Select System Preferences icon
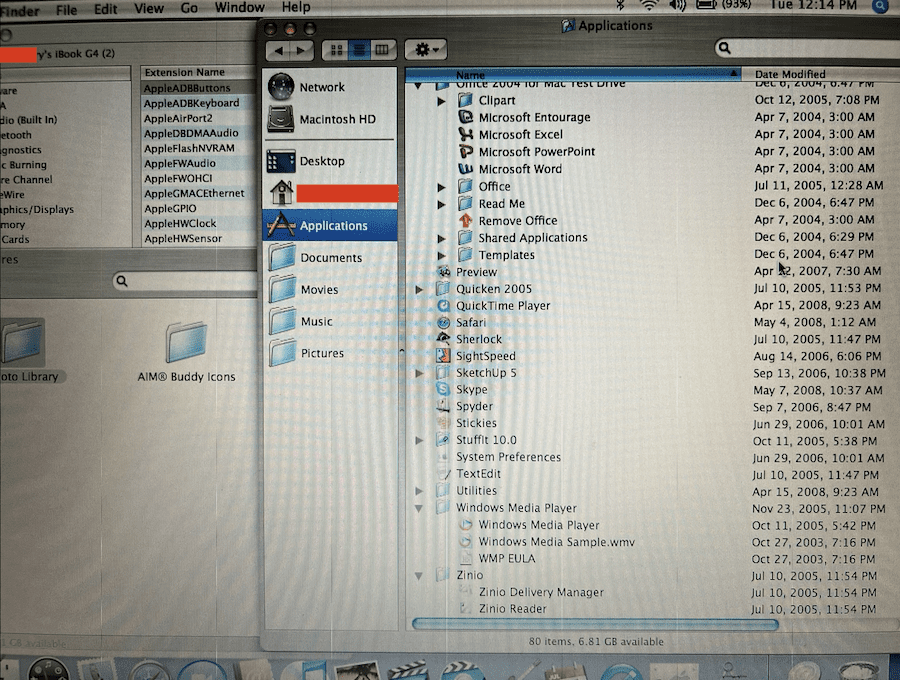This screenshot has width=900, height=680. point(443,457)
